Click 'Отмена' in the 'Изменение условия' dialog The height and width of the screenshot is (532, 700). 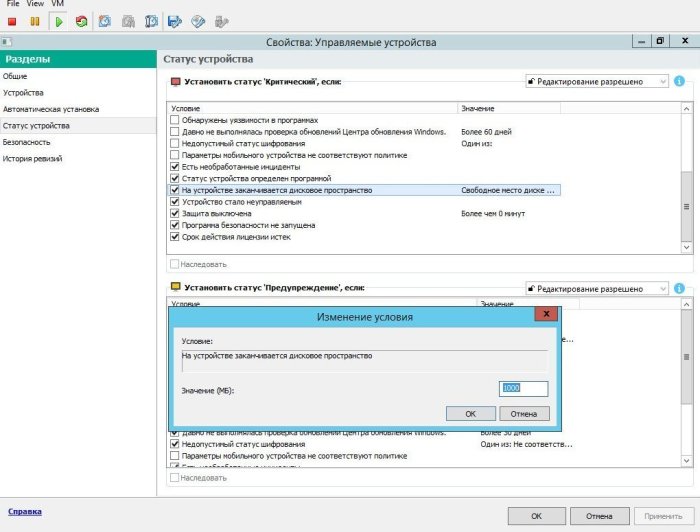click(x=524, y=414)
